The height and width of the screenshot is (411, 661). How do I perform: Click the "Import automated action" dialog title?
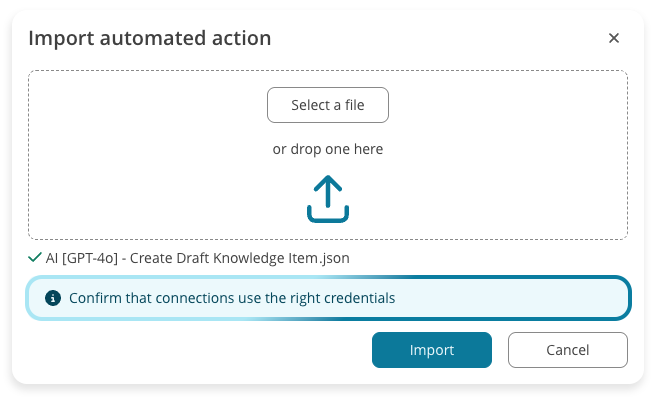(149, 38)
